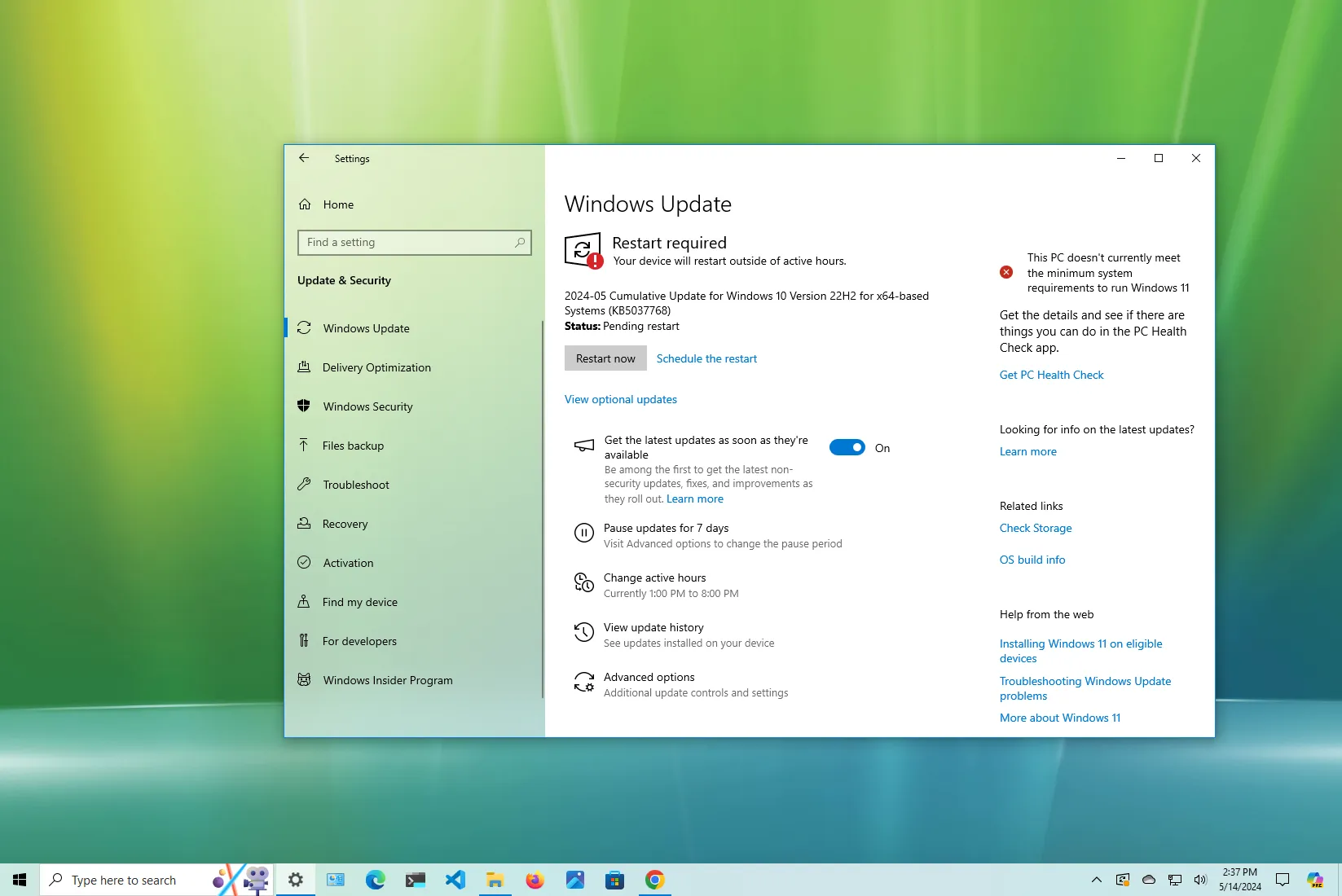Select Delivery Optimization in sidebar
Viewport: 1342px width, 896px height.
(x=376, y=367)
